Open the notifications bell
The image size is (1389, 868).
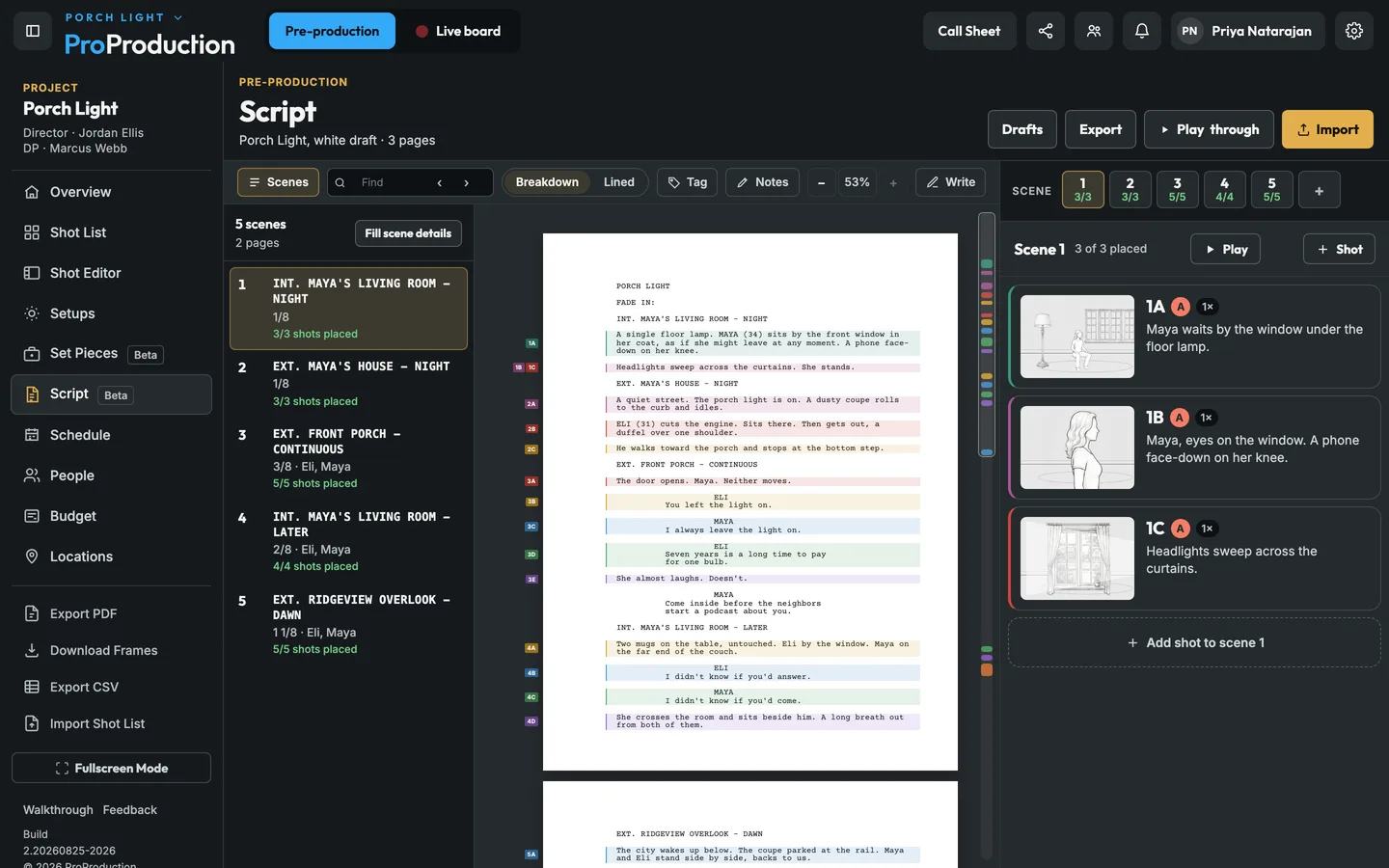1142,31
